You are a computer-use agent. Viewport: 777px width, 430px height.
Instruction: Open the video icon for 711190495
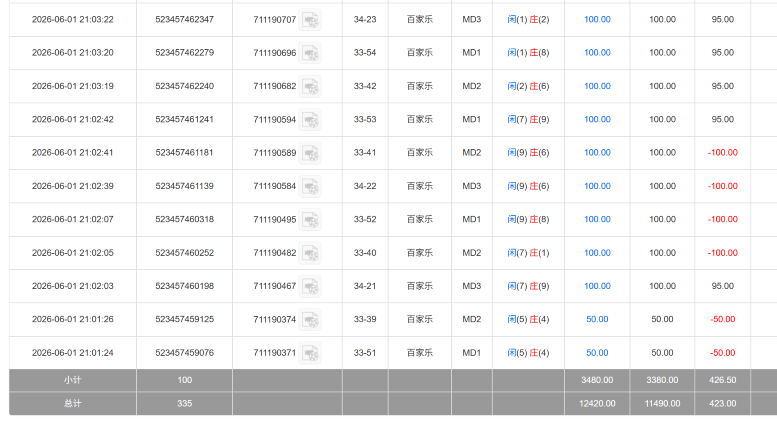[x=310, y=220]
